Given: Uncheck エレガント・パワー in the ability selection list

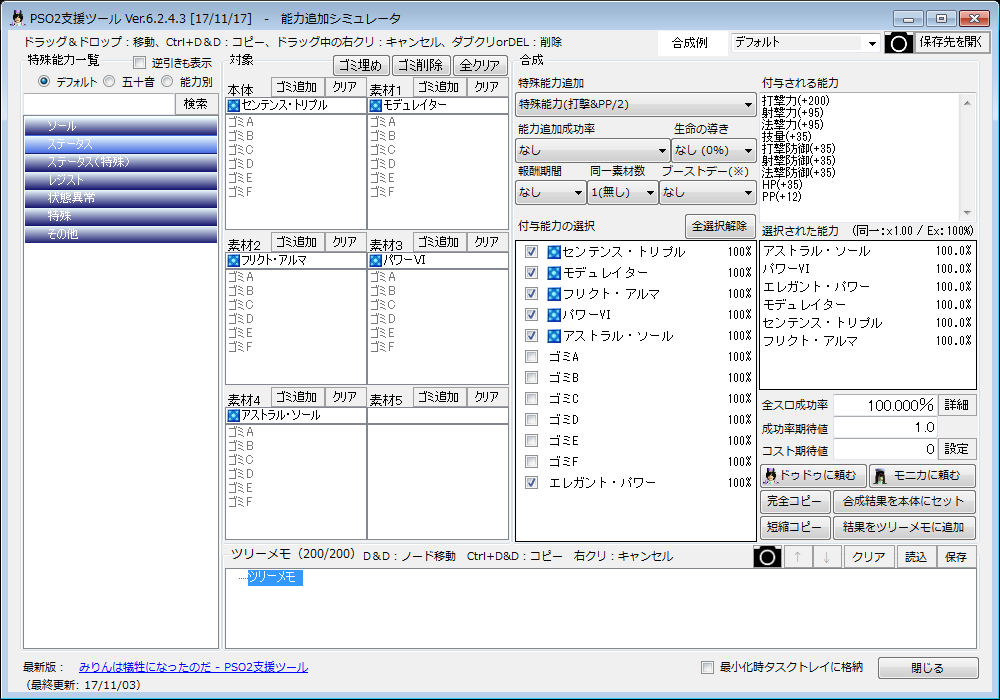Looking at the screenshot, I should pyautogui.click(x=531, y=483).
